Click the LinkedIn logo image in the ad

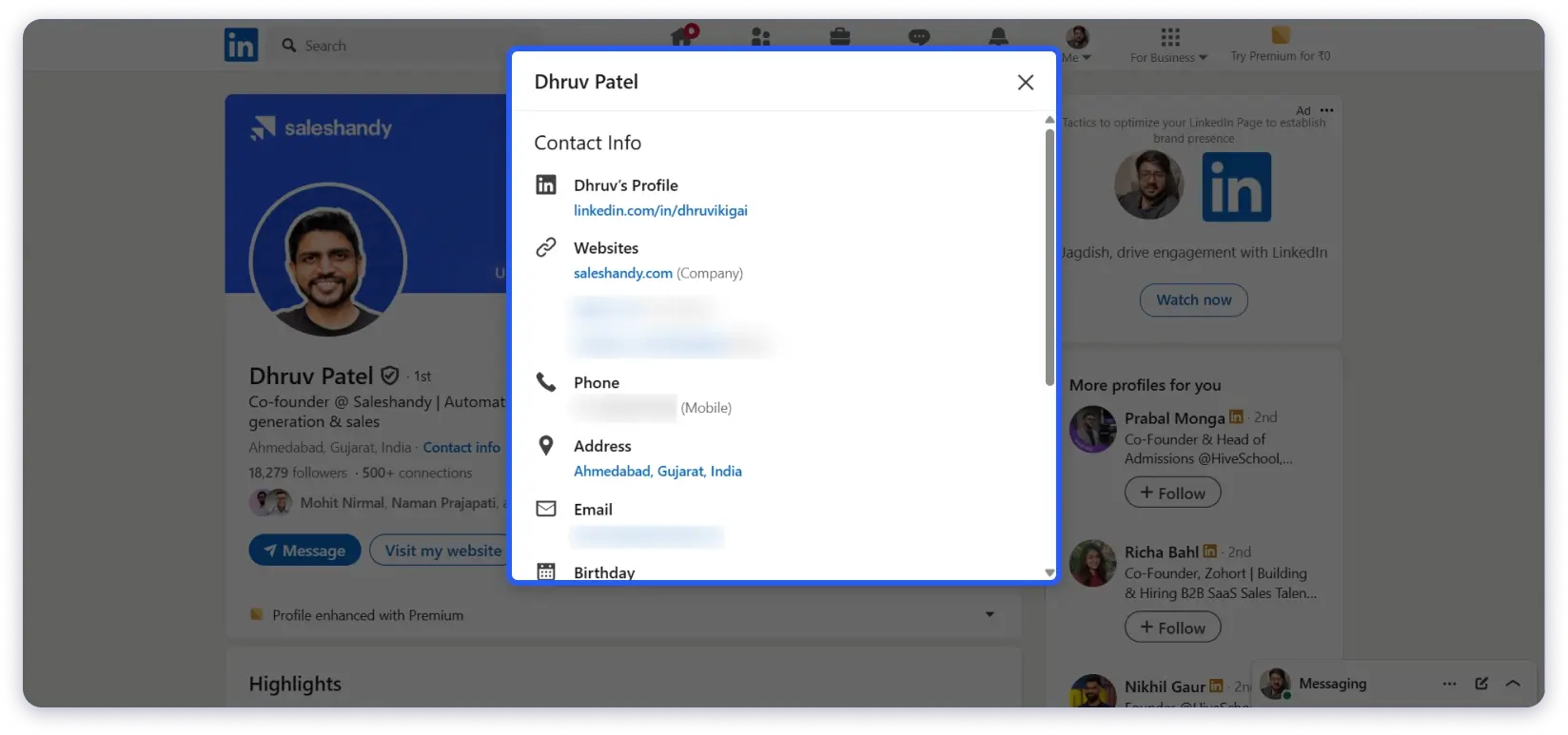tap(1236, 187)
